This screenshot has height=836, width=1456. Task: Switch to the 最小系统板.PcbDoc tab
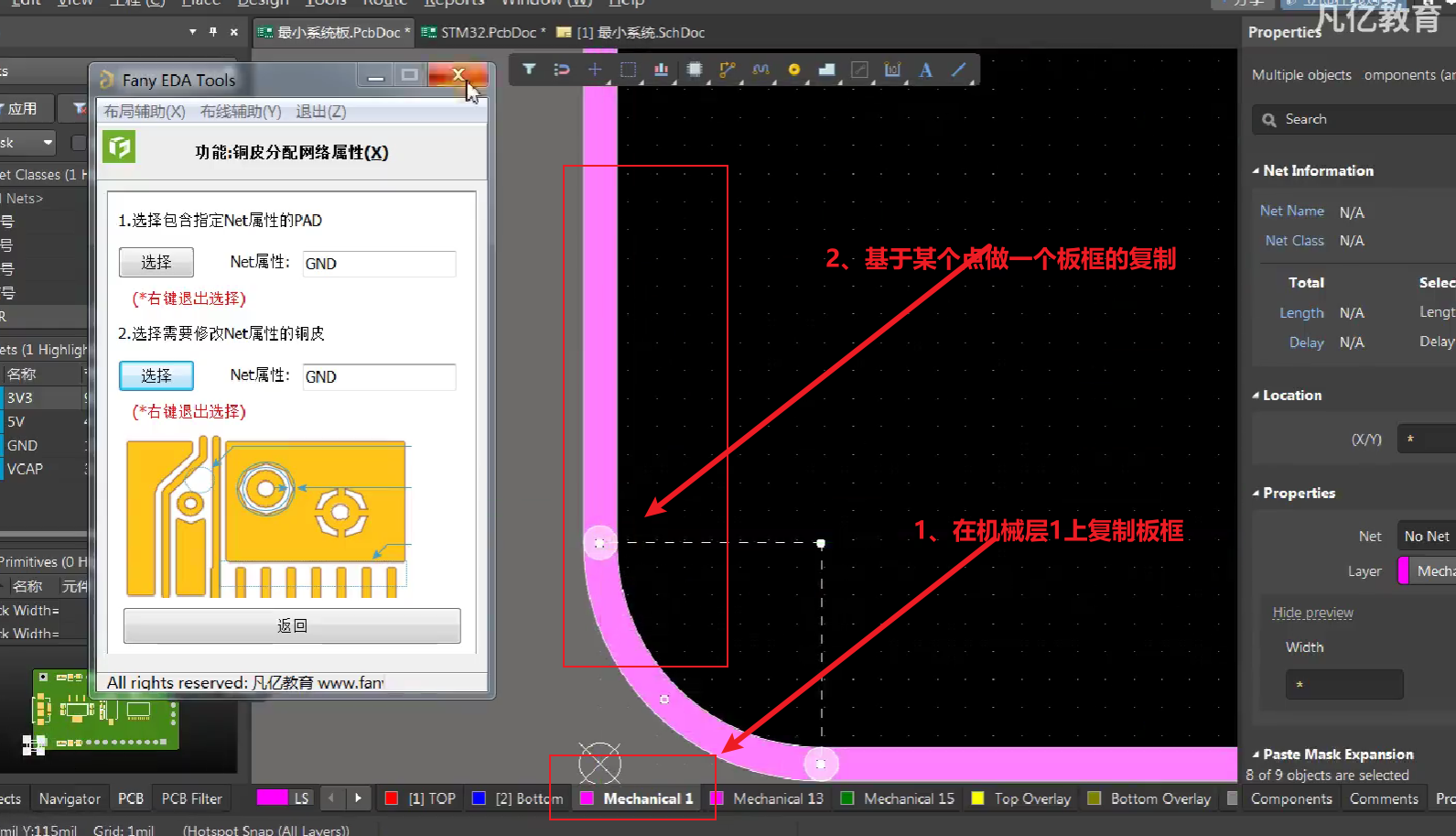[334, 33]
